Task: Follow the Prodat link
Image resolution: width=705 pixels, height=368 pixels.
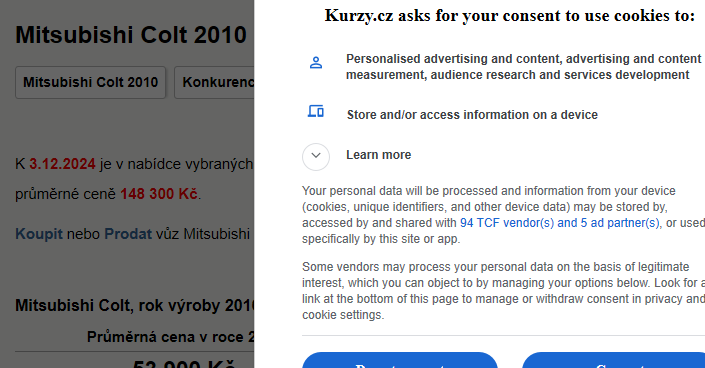Action: click(x=128, y=234)
